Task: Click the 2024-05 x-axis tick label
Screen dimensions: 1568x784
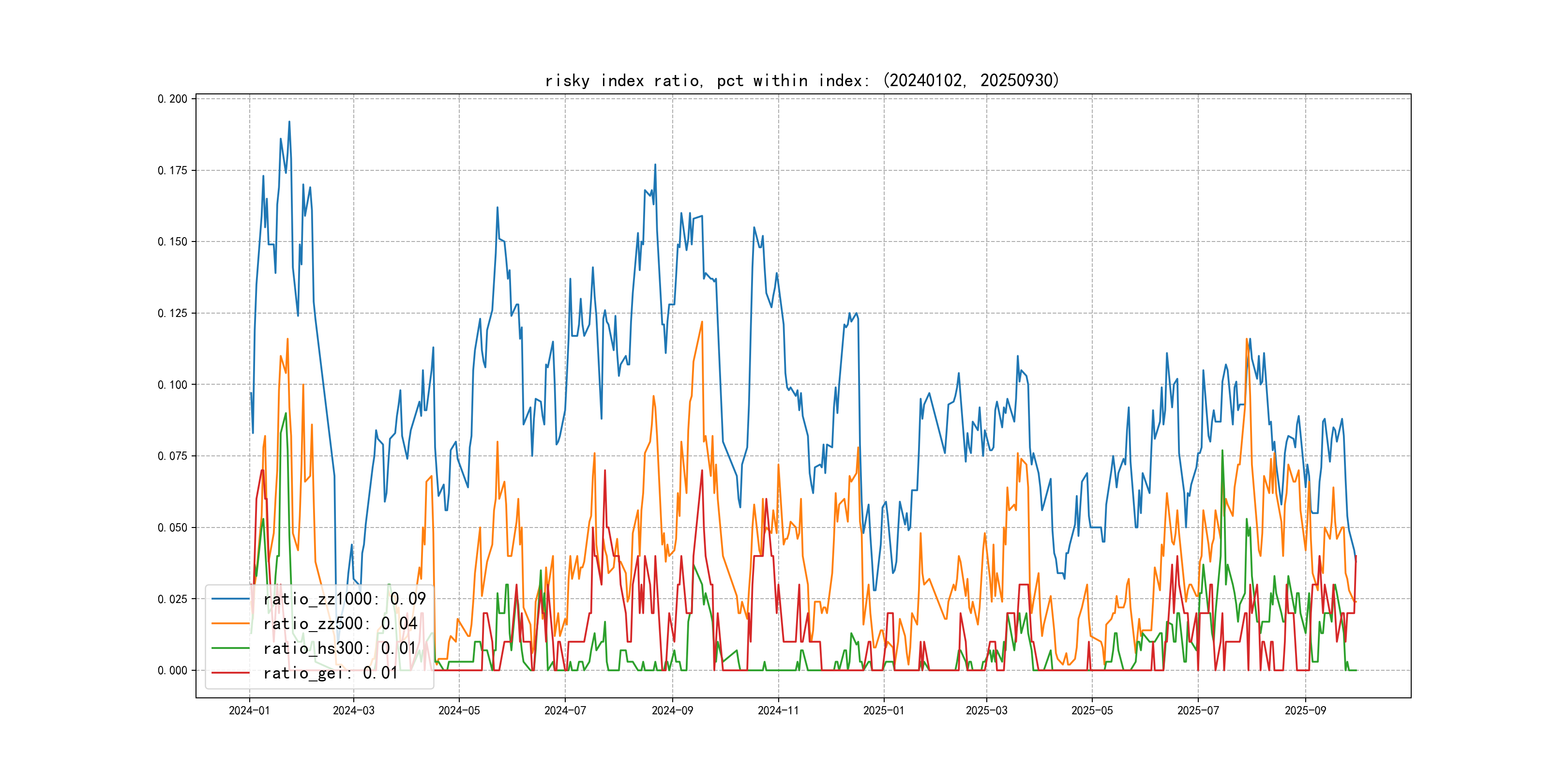Action: [x=459, y=711]
